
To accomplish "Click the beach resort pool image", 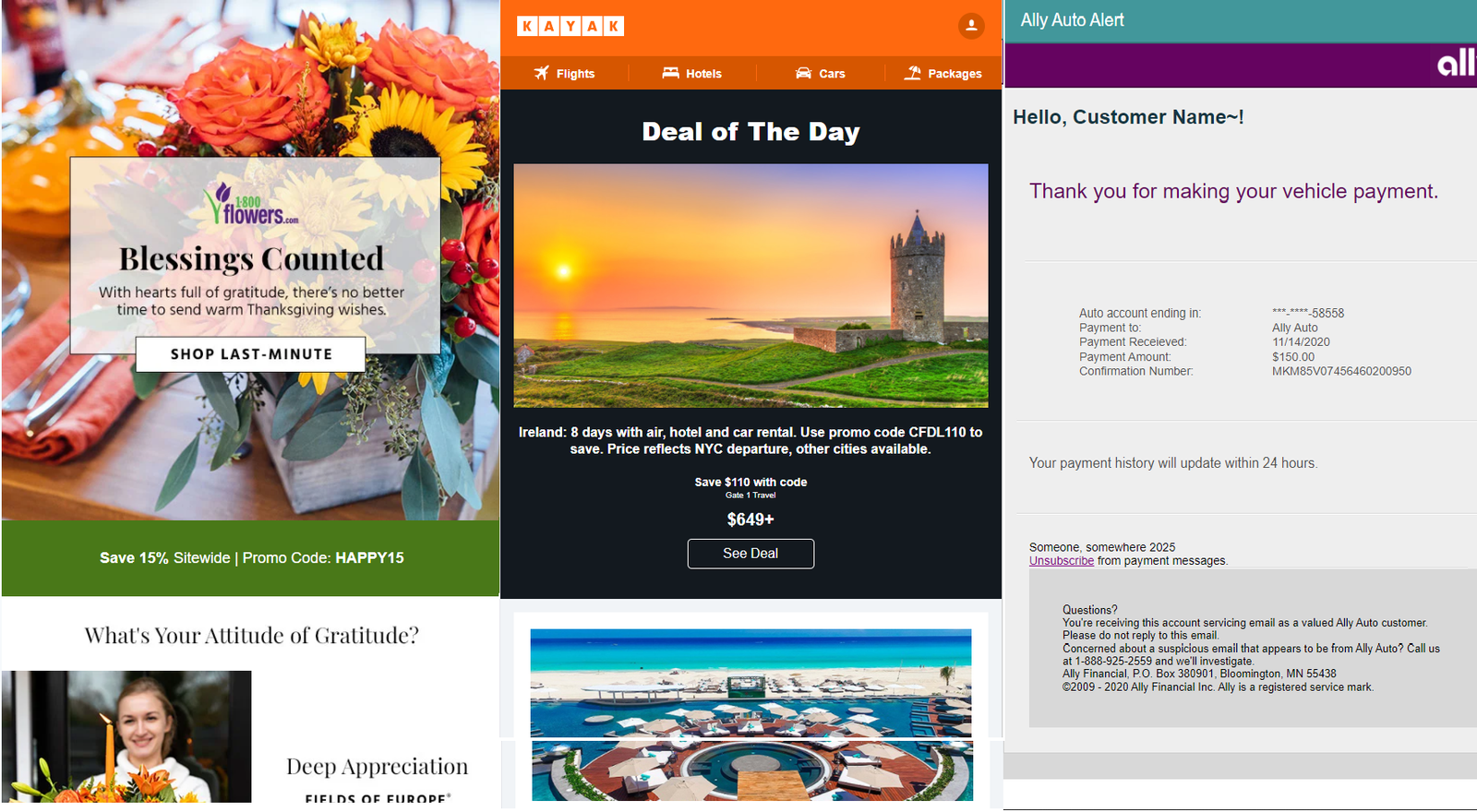I will [x=751, y=715].
